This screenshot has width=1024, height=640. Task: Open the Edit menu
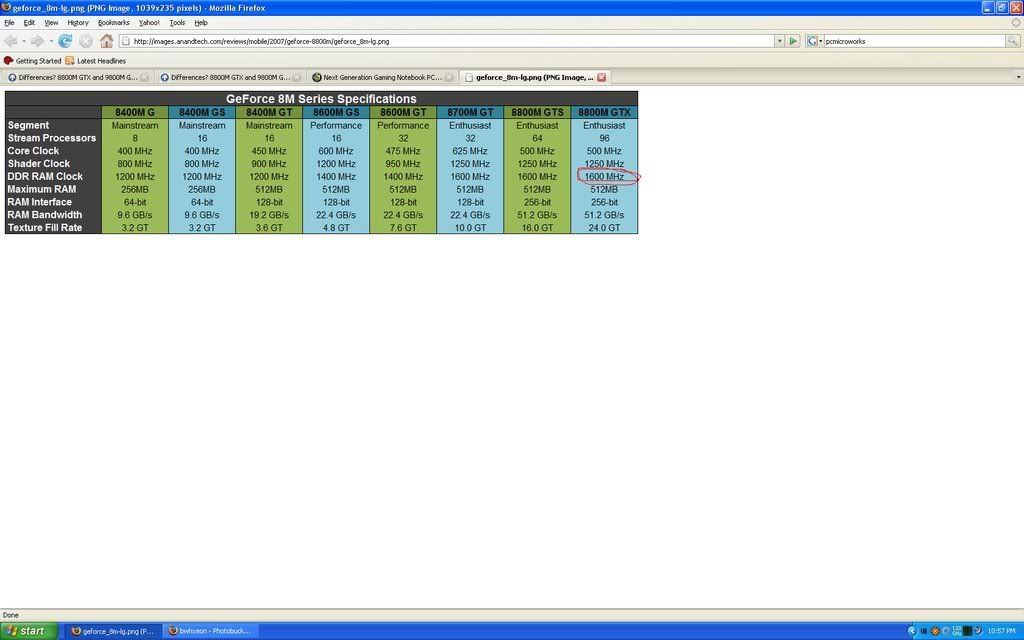pyautogui.click(x=29, y=23)
